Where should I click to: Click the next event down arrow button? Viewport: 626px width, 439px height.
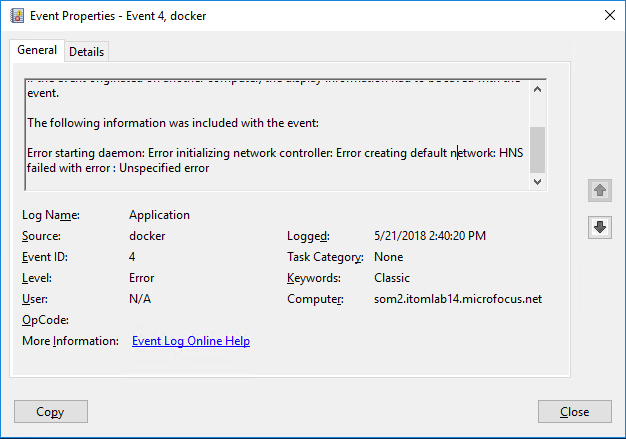point(600,227)
